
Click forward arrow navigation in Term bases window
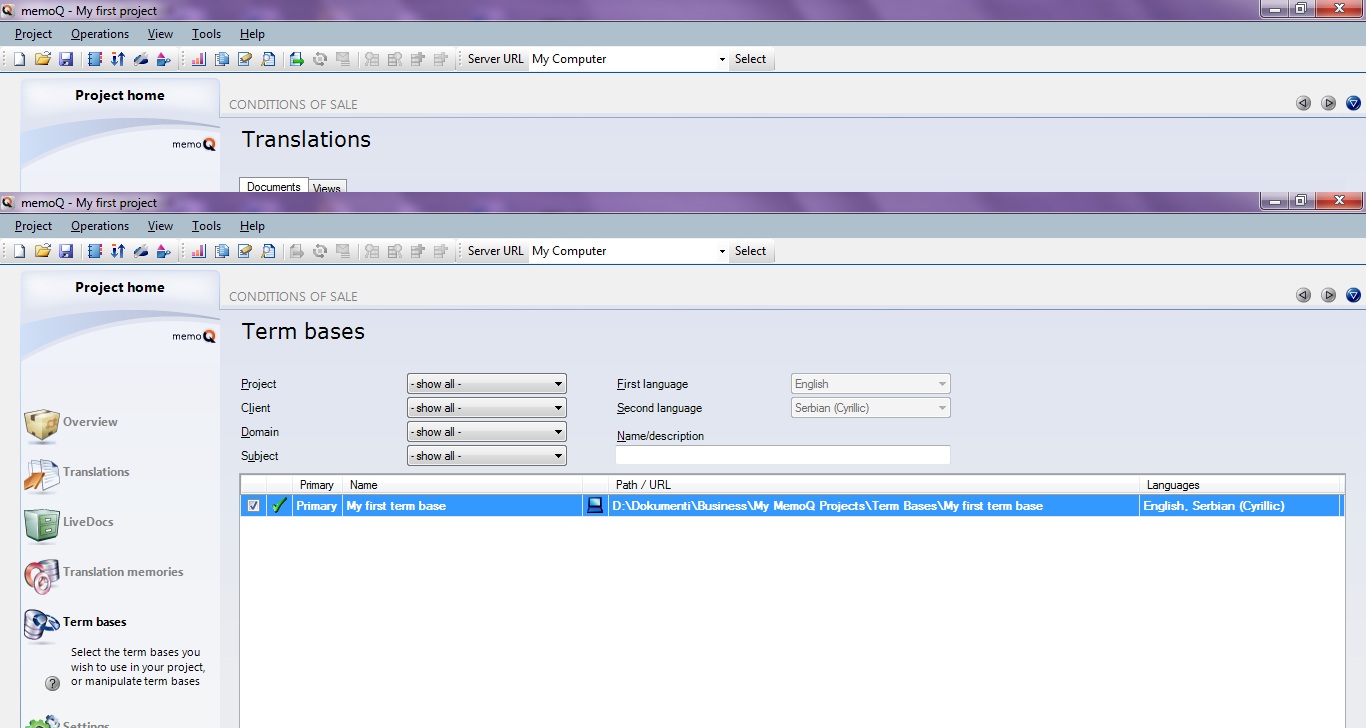[x=1328, y=295]
